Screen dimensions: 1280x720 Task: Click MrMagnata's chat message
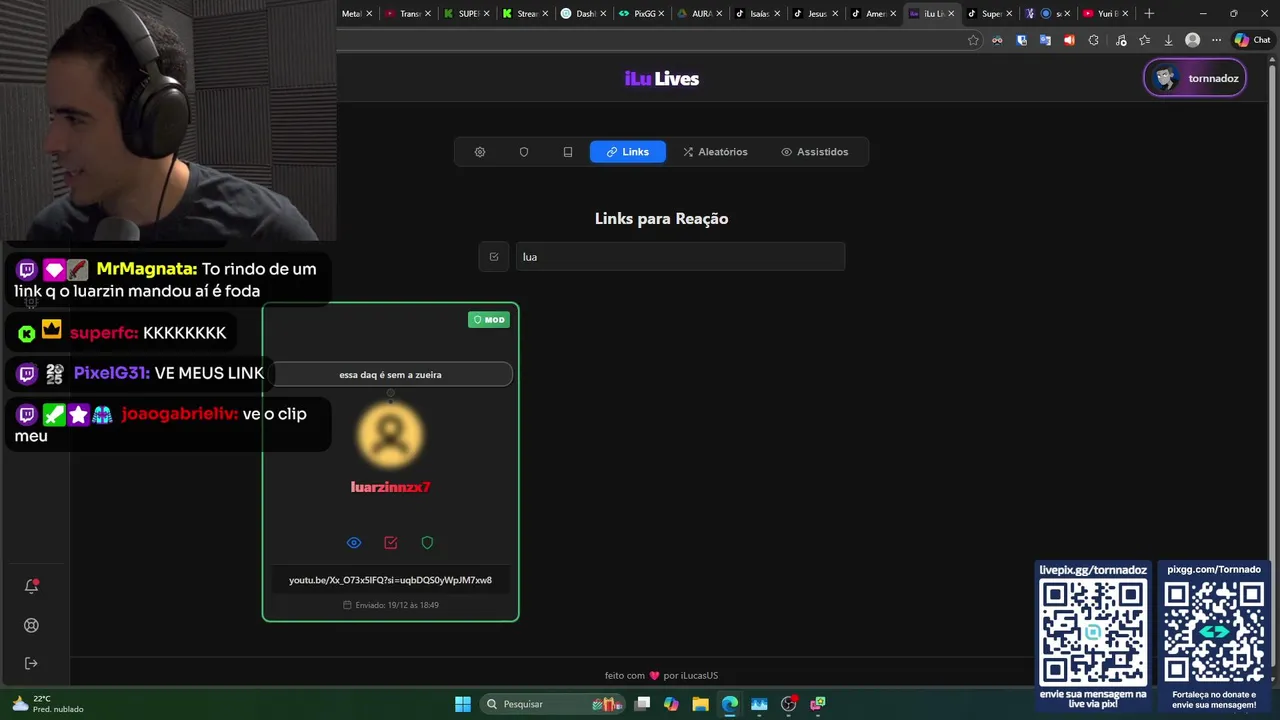click(x=168, y=280)
